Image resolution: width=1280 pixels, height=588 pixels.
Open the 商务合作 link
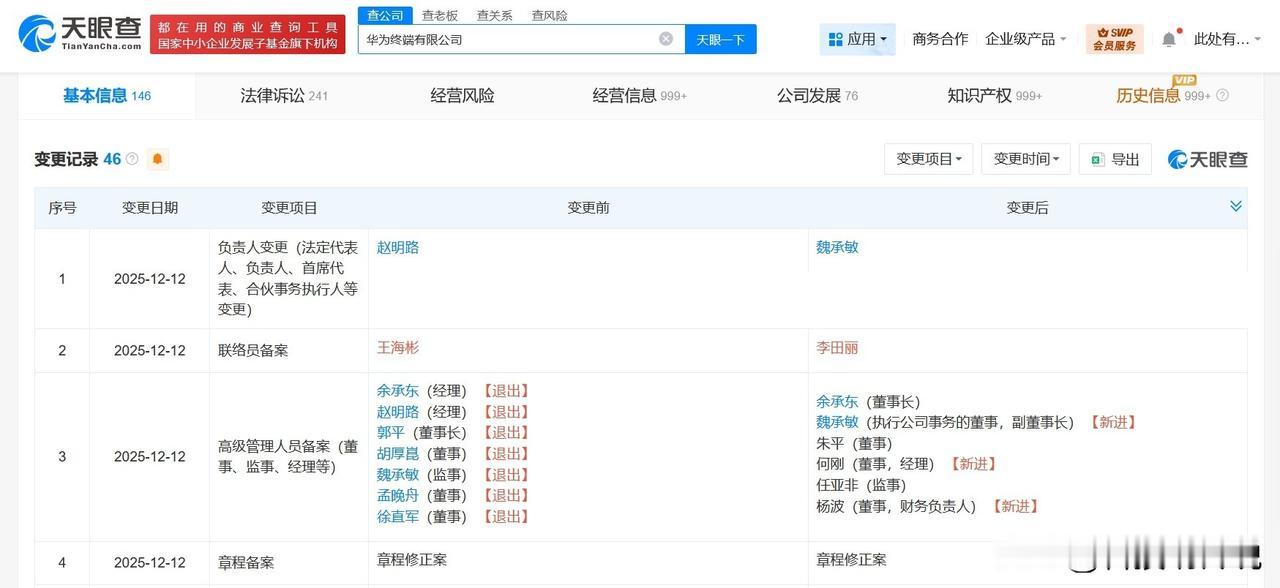click(940, 39)
